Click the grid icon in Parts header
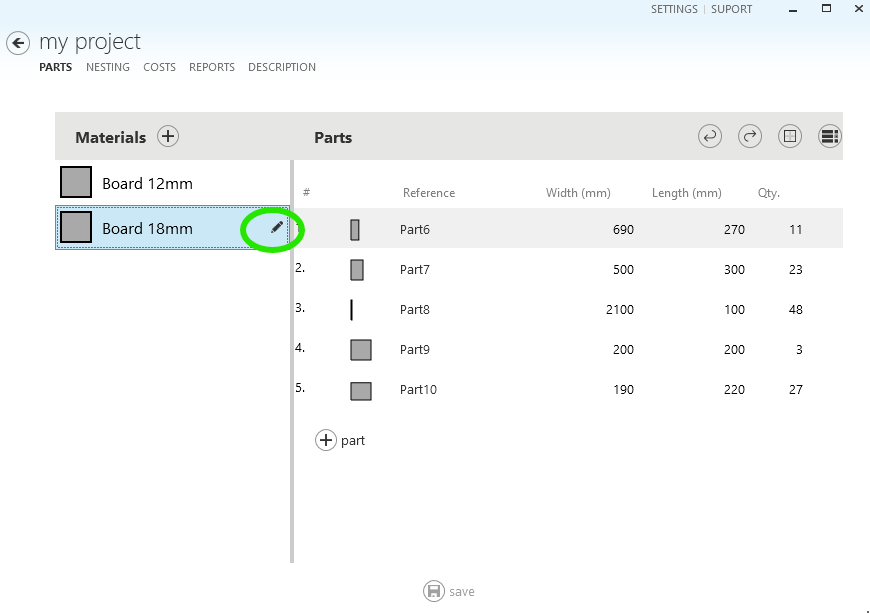Image resolution: width=870 pixels, height=613 pixels. tap(790, 137)
